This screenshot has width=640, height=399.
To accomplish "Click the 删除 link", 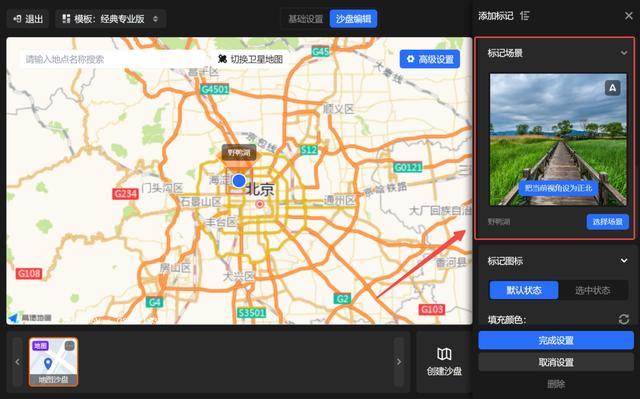I will click(556, 384).
